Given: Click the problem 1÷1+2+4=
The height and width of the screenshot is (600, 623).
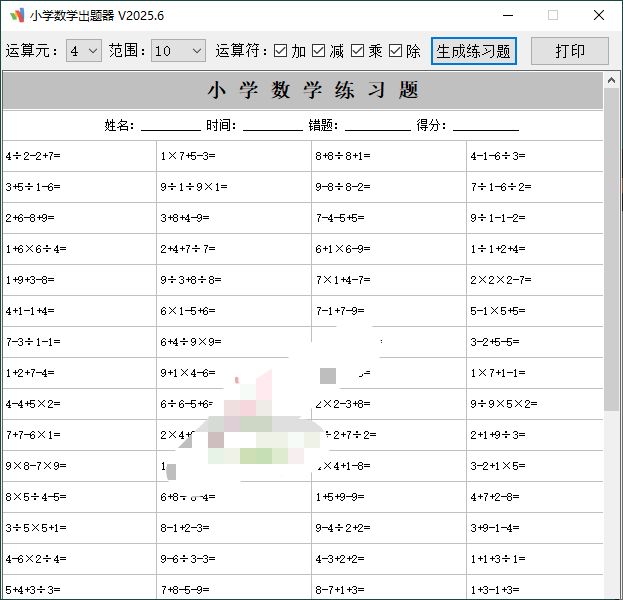Looking at the screenshot, I should (x=497, y=249).
